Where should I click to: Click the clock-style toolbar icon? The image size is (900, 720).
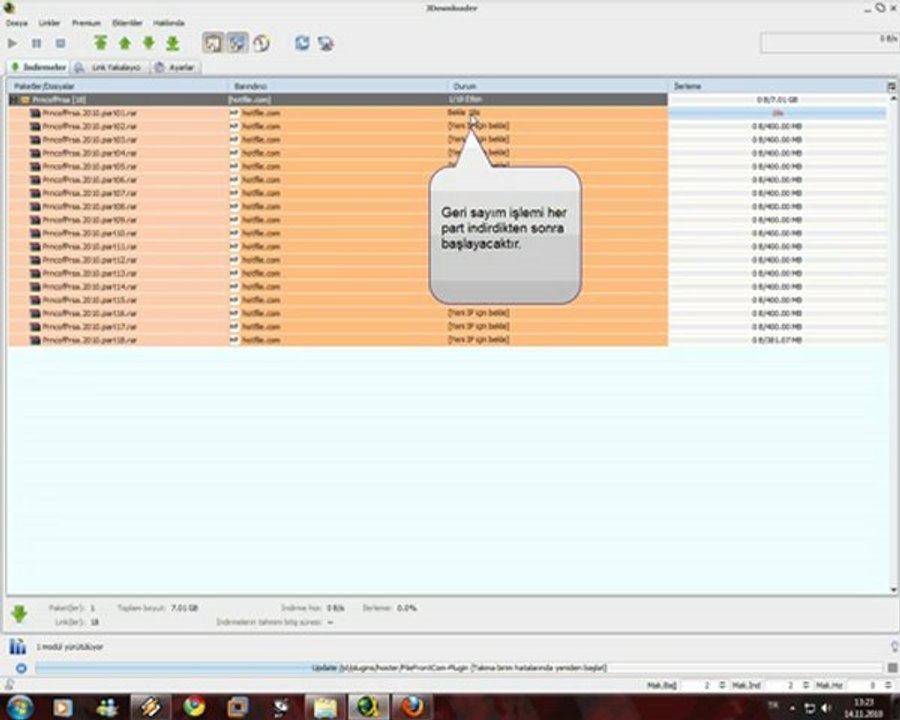(261, 43)
